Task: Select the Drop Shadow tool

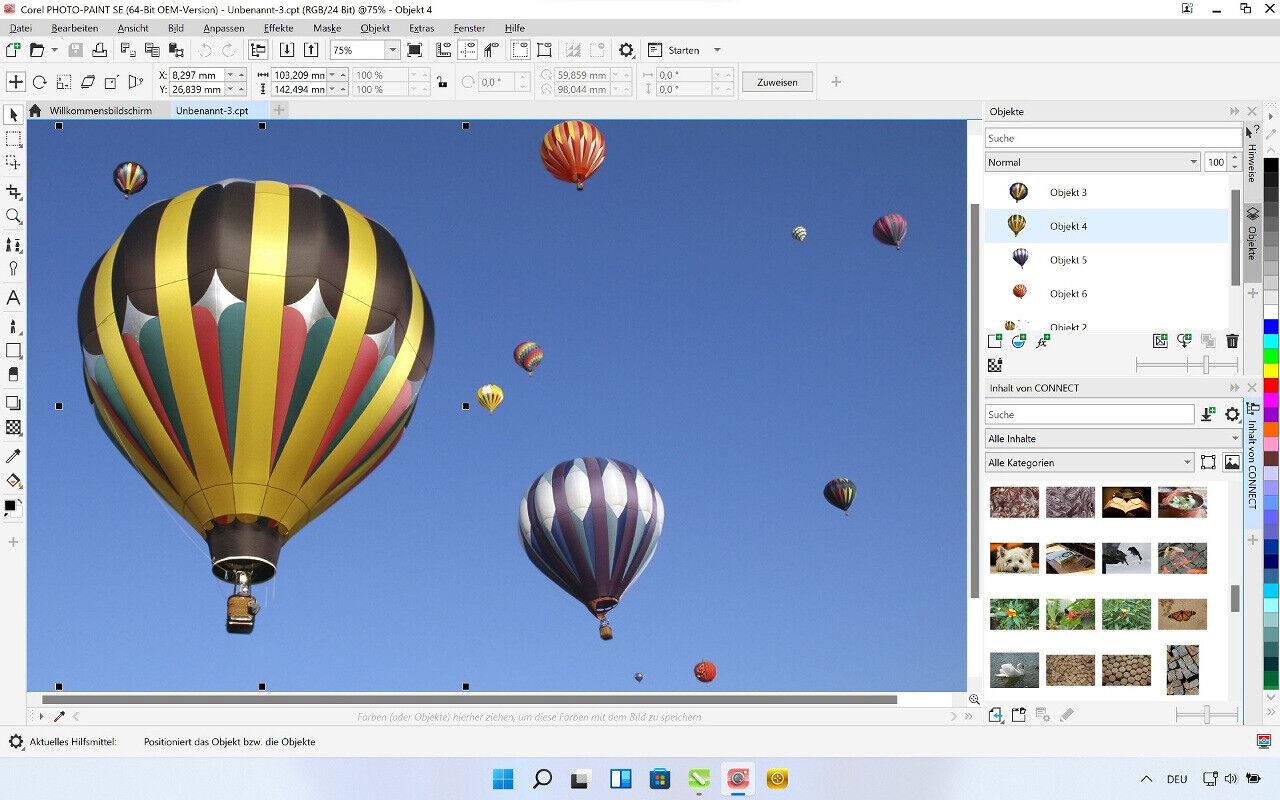Action: (14, 403)
